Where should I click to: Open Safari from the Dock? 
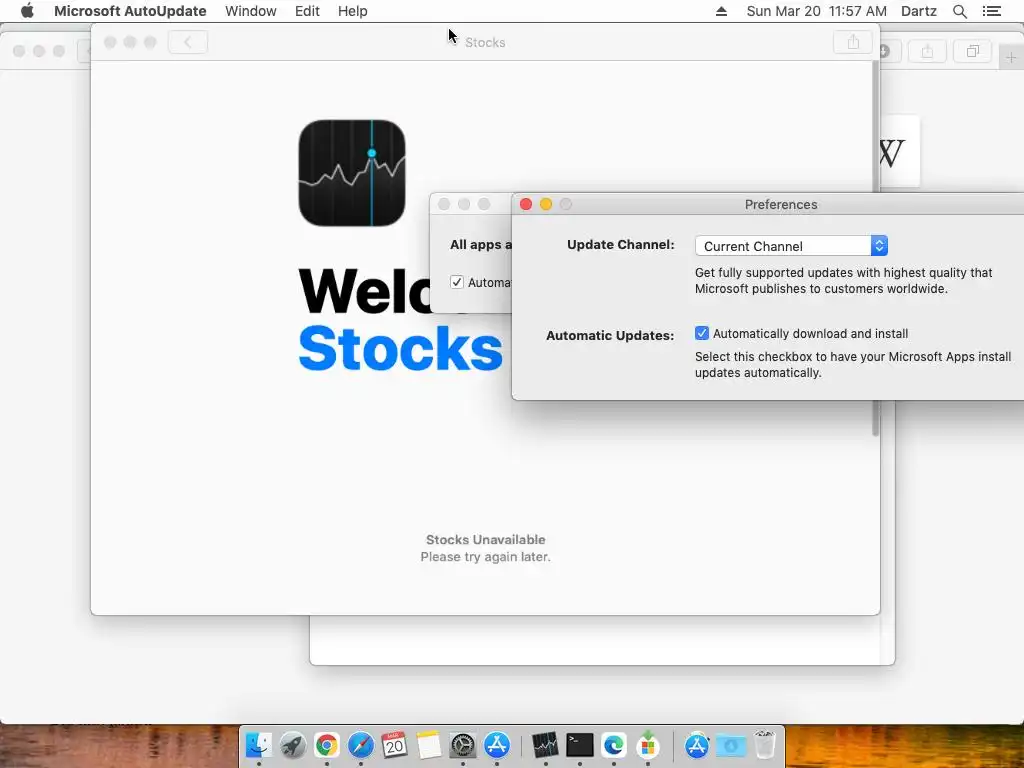[360, 744]
